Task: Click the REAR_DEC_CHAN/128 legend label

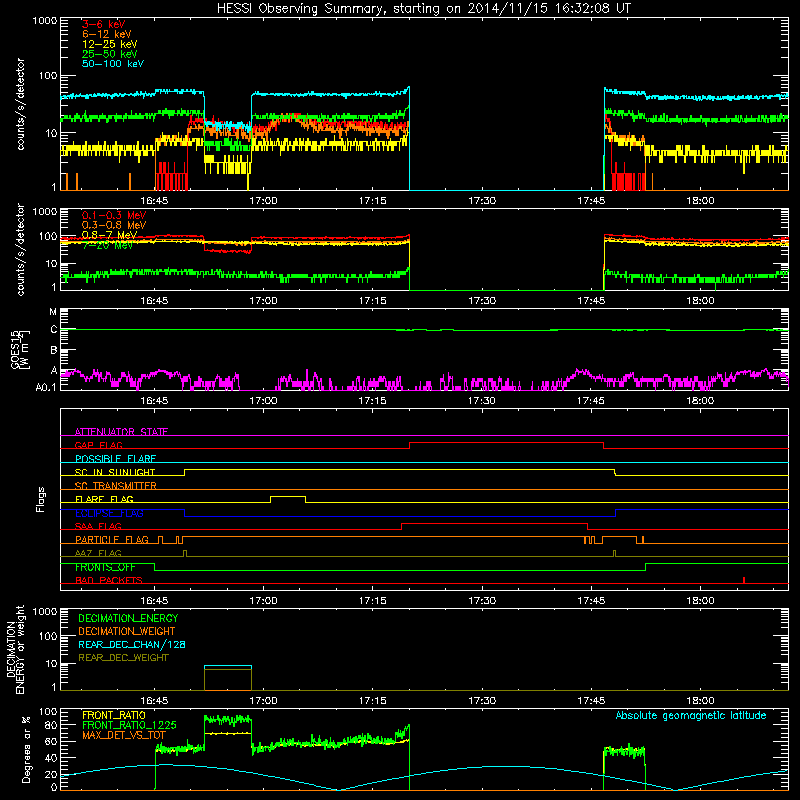Action: click(132, 644)
